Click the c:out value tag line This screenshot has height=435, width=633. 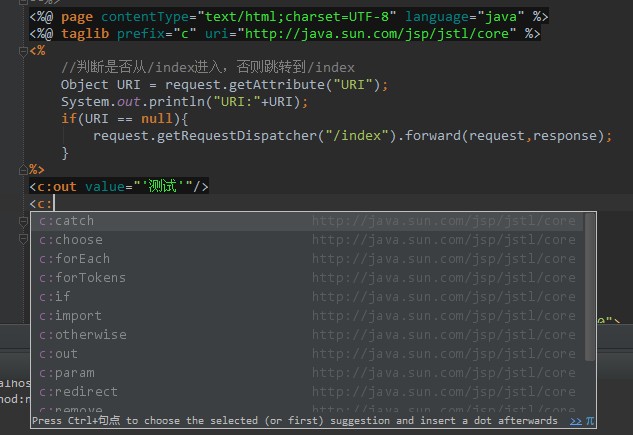coord(119,187)
